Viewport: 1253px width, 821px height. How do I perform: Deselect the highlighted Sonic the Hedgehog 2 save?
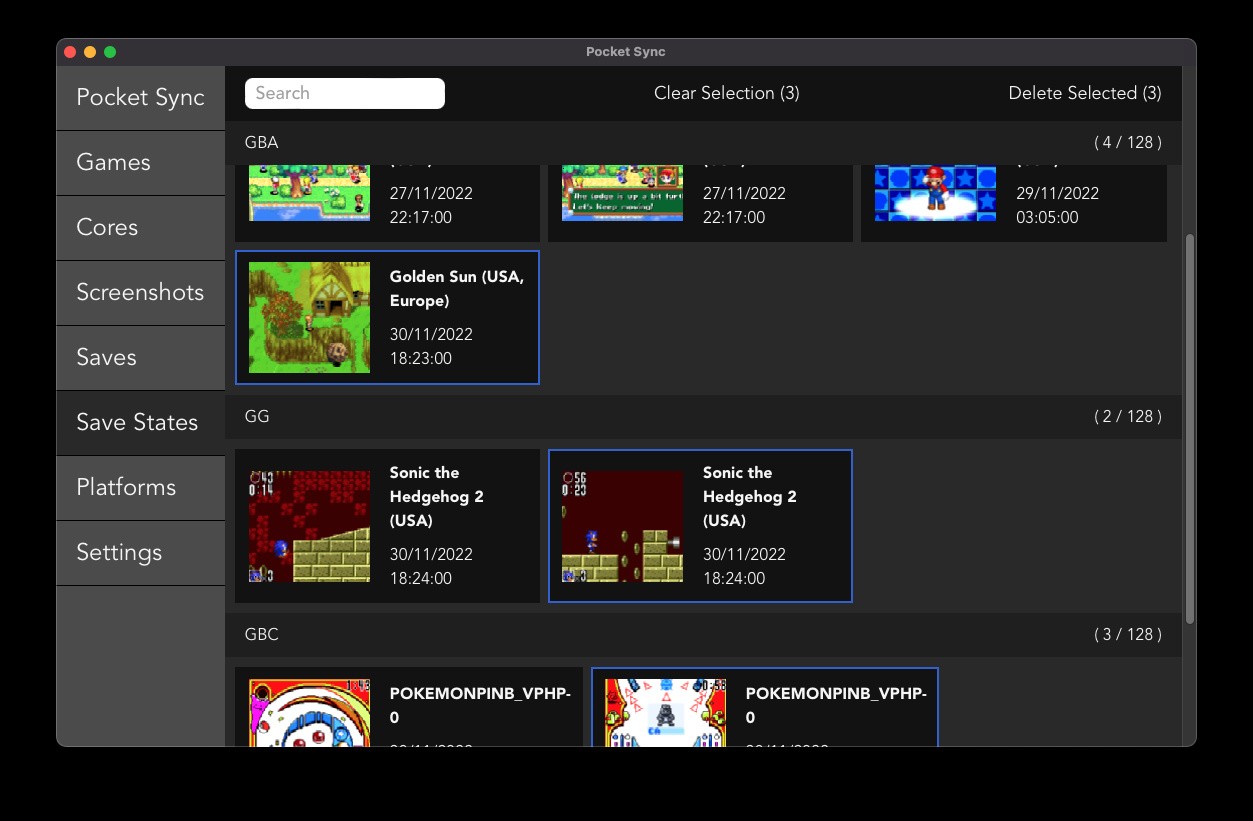tap(700, 526)
